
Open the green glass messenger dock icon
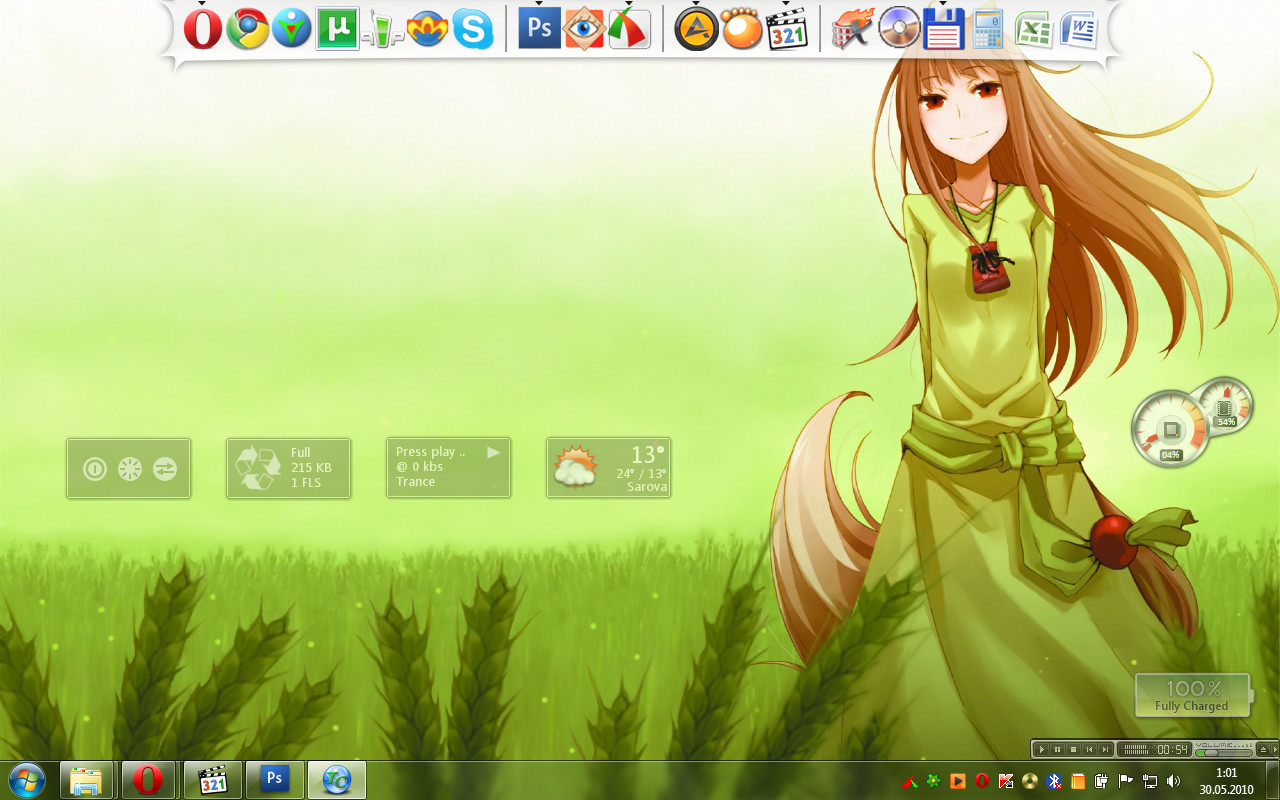[x=382, y=29]
